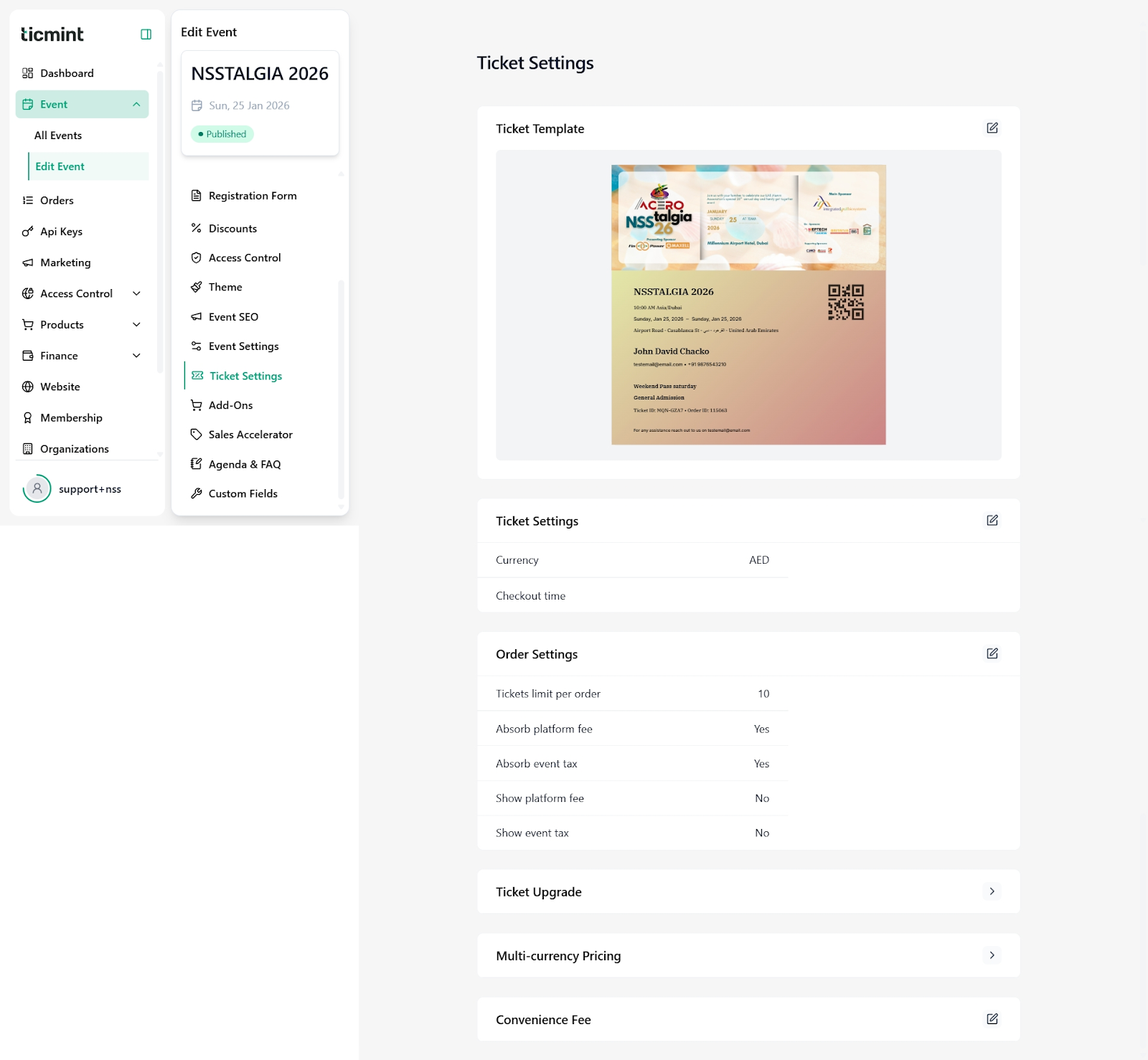The width and height of the screenshot is (1148, 1060).
Task: Click the Discounts percent icon
Action: coord(196,228)
